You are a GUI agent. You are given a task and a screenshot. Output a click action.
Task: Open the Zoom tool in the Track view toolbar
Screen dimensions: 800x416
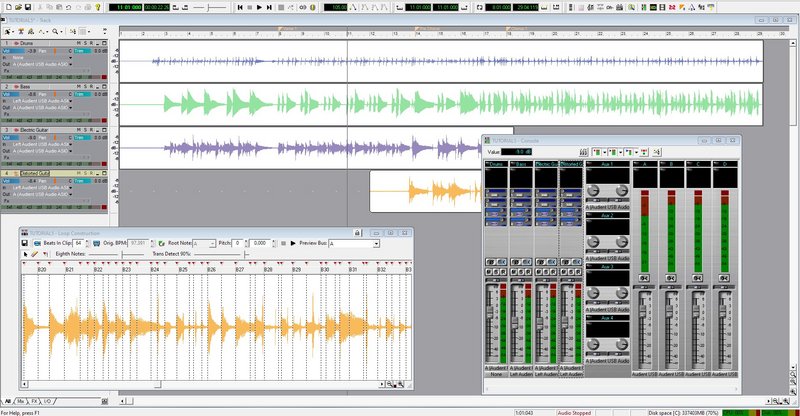click(55, 32)
